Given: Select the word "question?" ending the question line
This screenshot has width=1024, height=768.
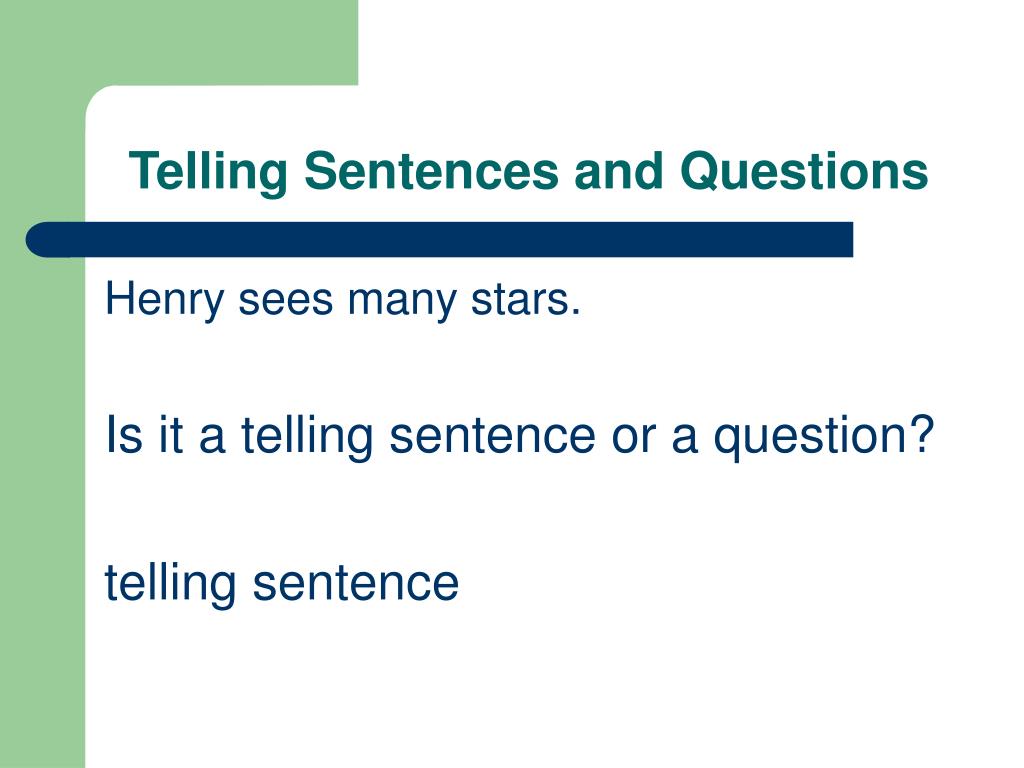Looking at the screenshot, I should pos(824,438).
